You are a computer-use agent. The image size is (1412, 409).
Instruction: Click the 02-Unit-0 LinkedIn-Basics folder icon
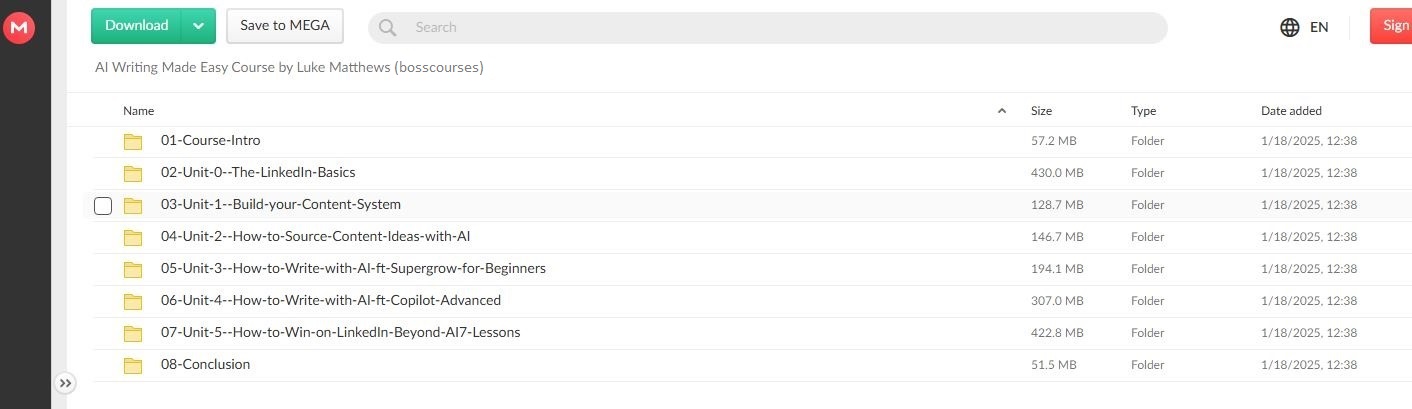133,174
